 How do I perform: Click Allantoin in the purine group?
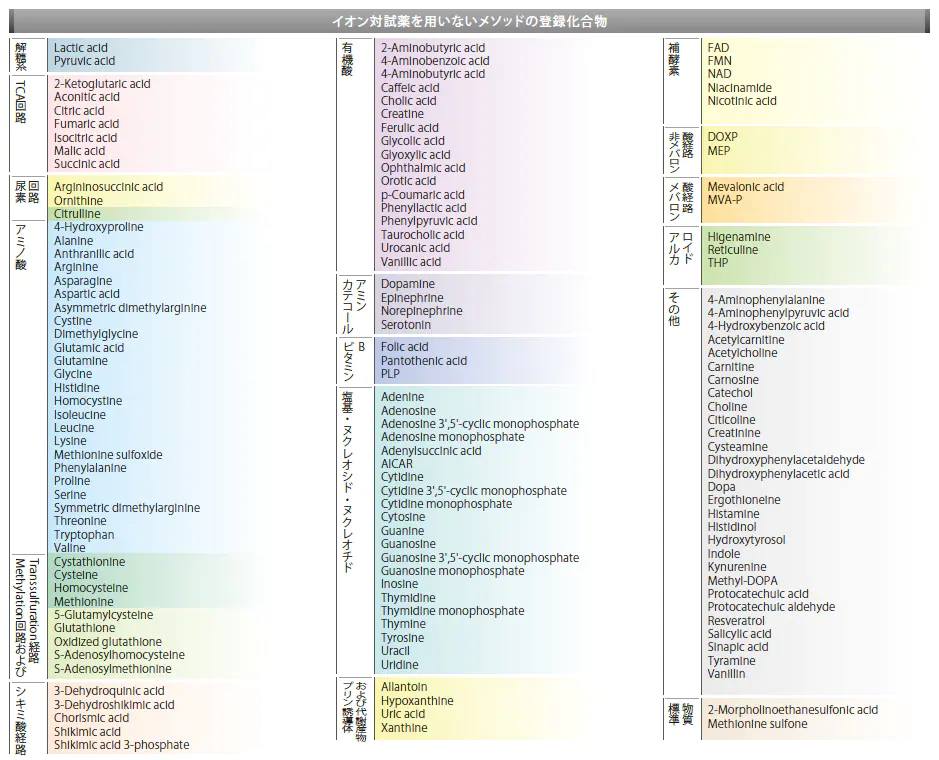(x=404, y=687)
